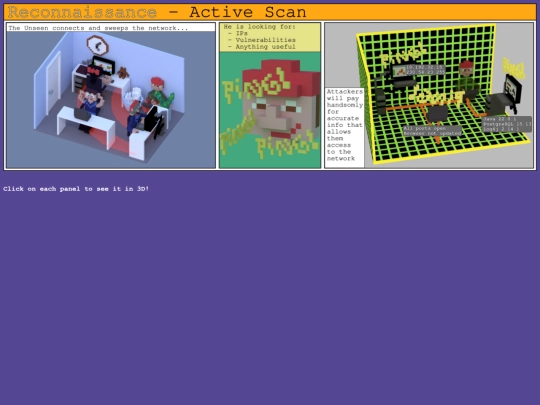Click the 'He is looking for:' caption box

coord(270,37)
